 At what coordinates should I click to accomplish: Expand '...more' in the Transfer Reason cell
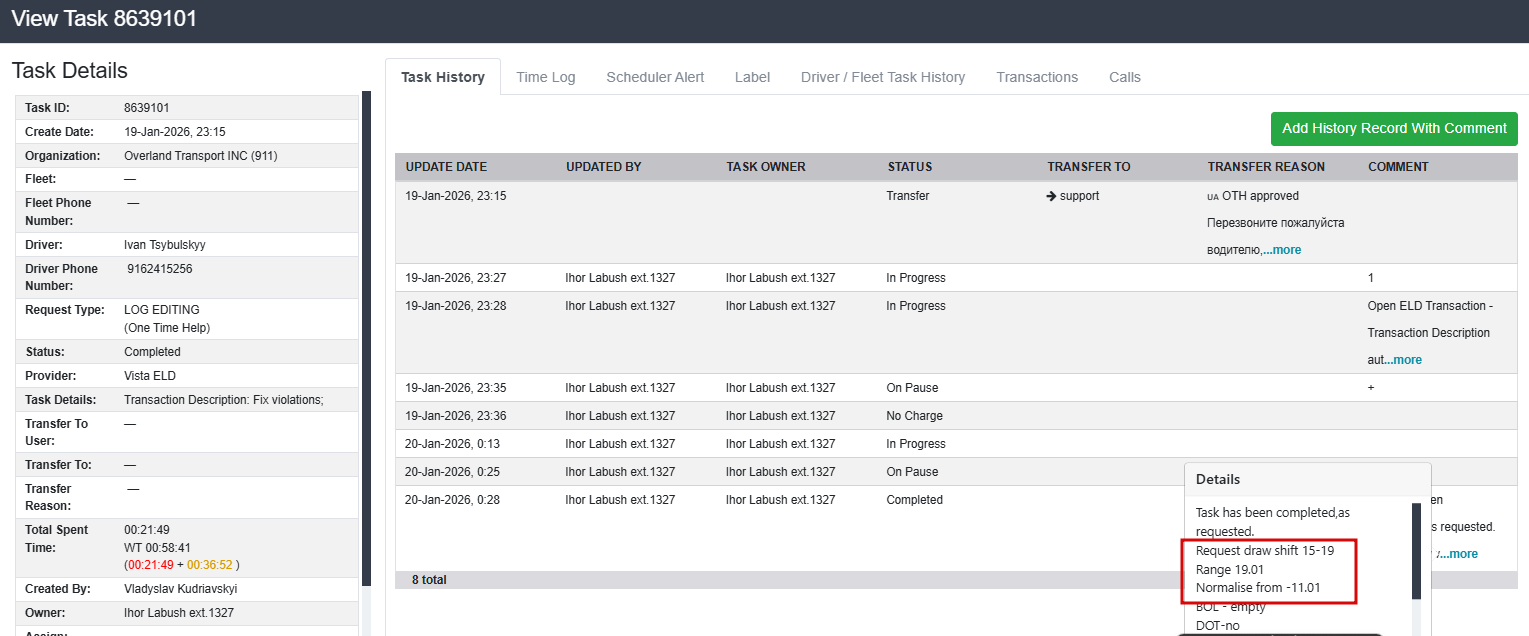click(1281, 250)
